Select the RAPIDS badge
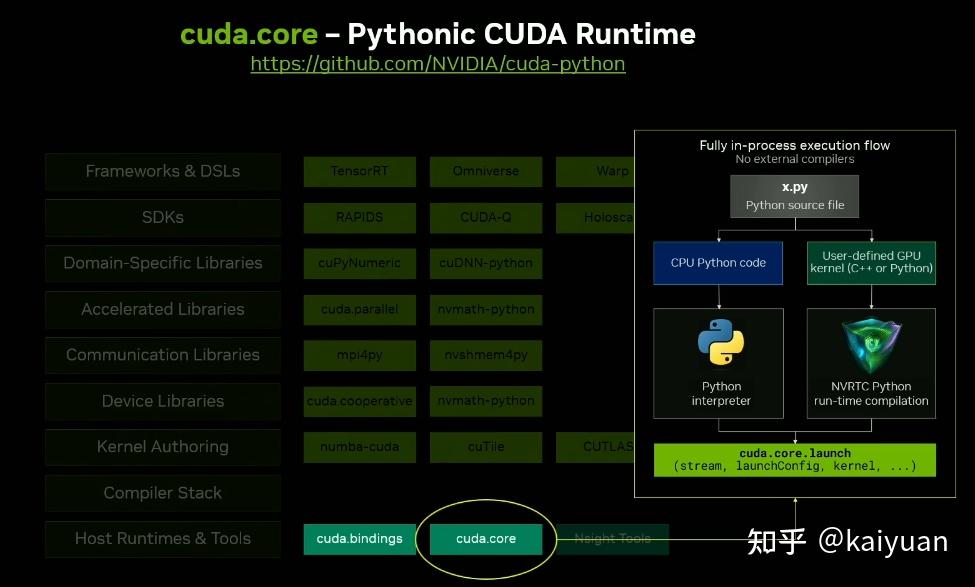Image resolution: width=975 pixels, height=587 pixels. pos(359,217)
